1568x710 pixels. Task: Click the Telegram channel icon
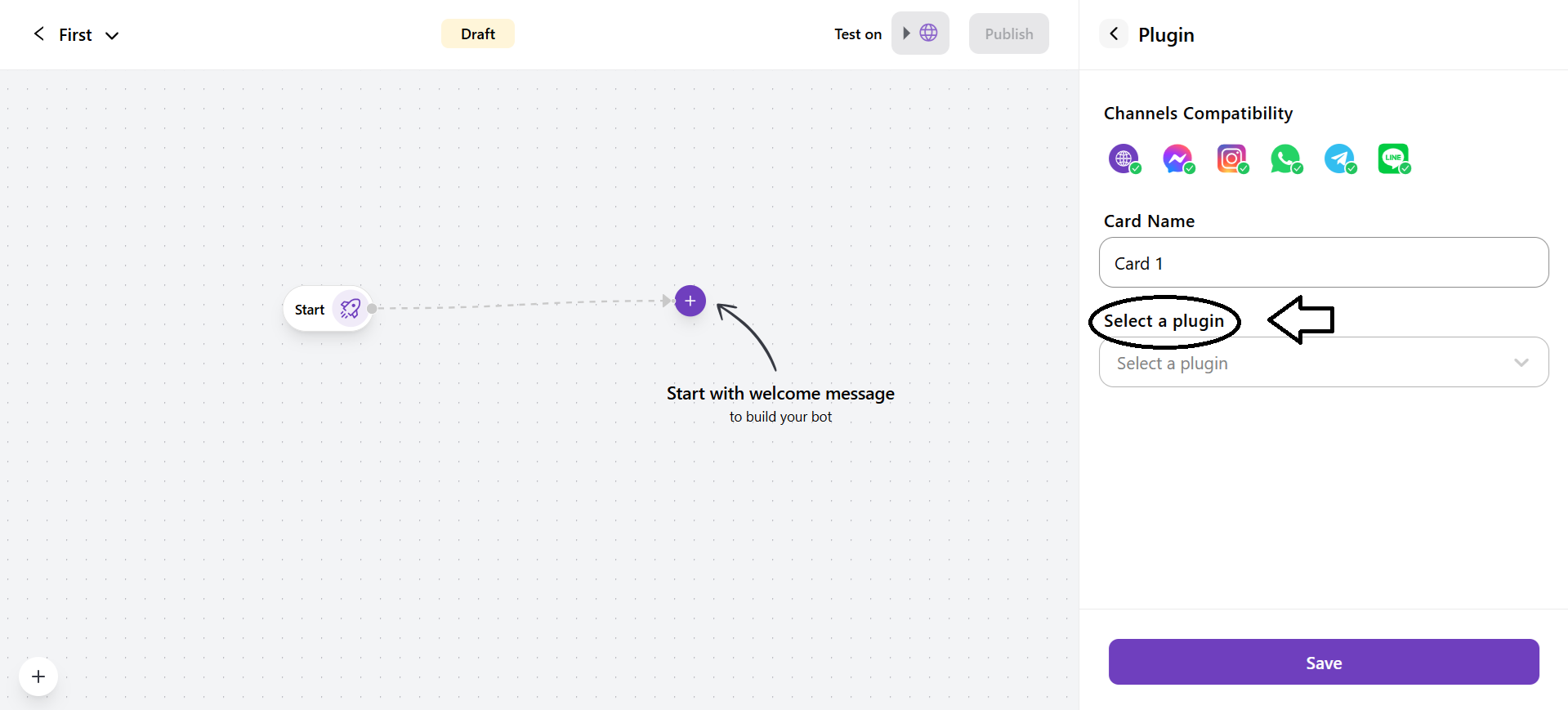(x=1339, y=159)
